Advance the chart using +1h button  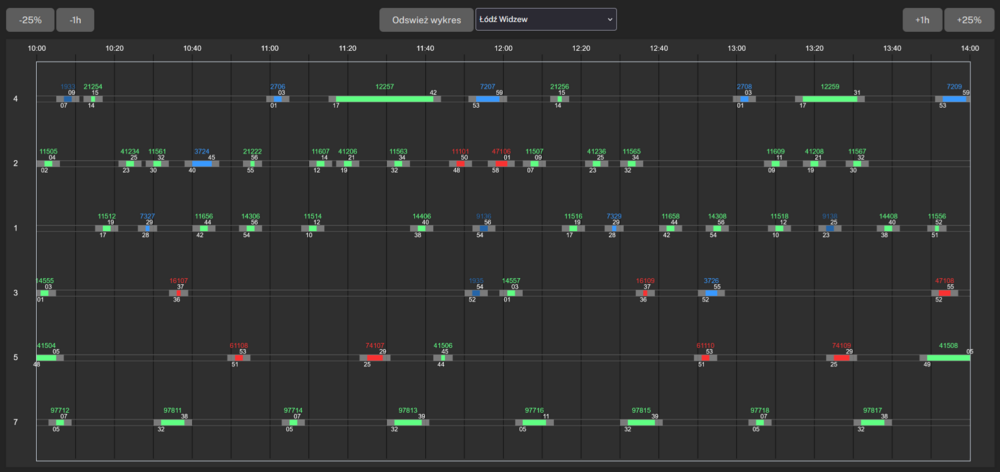pos(922,20)
